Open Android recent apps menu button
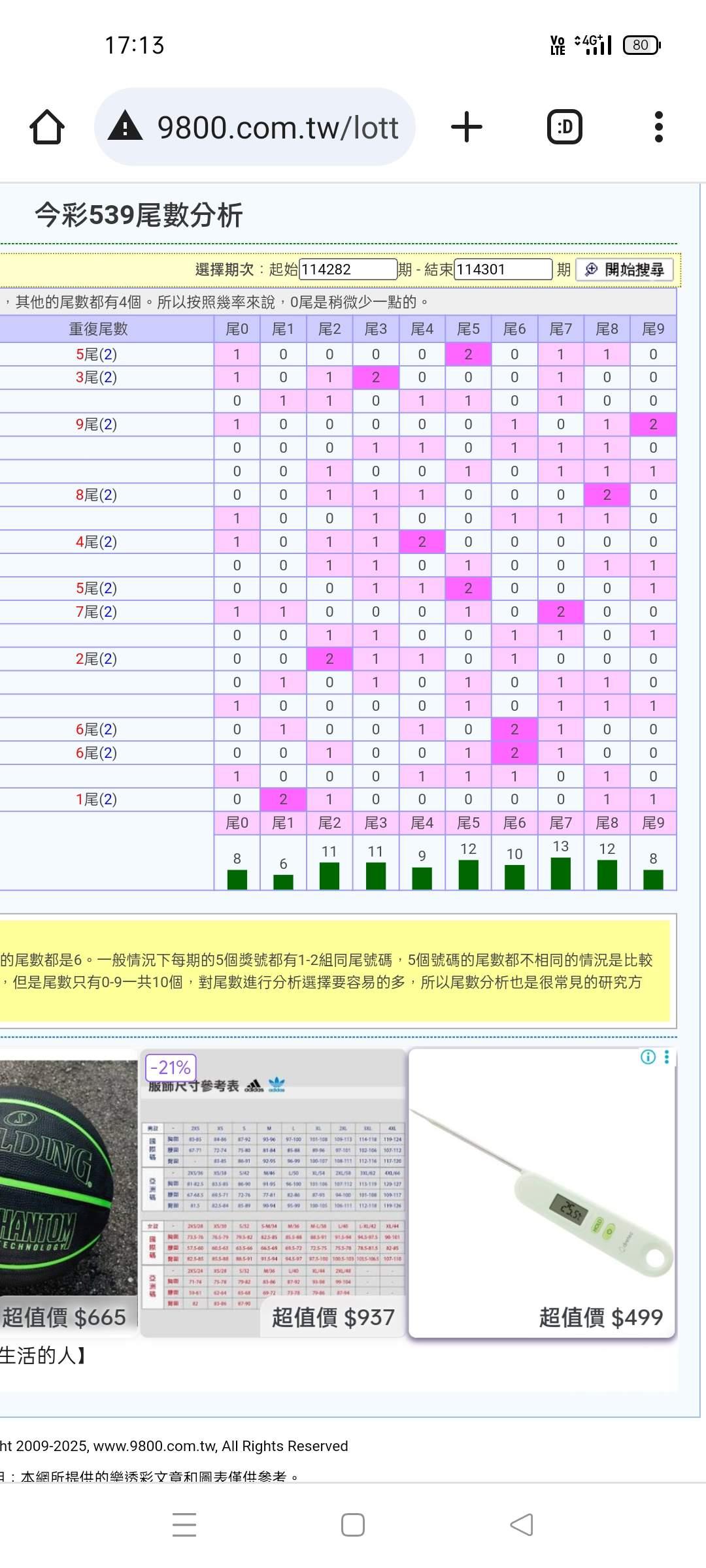The image size is (706, 1568). coord(184,1525)
